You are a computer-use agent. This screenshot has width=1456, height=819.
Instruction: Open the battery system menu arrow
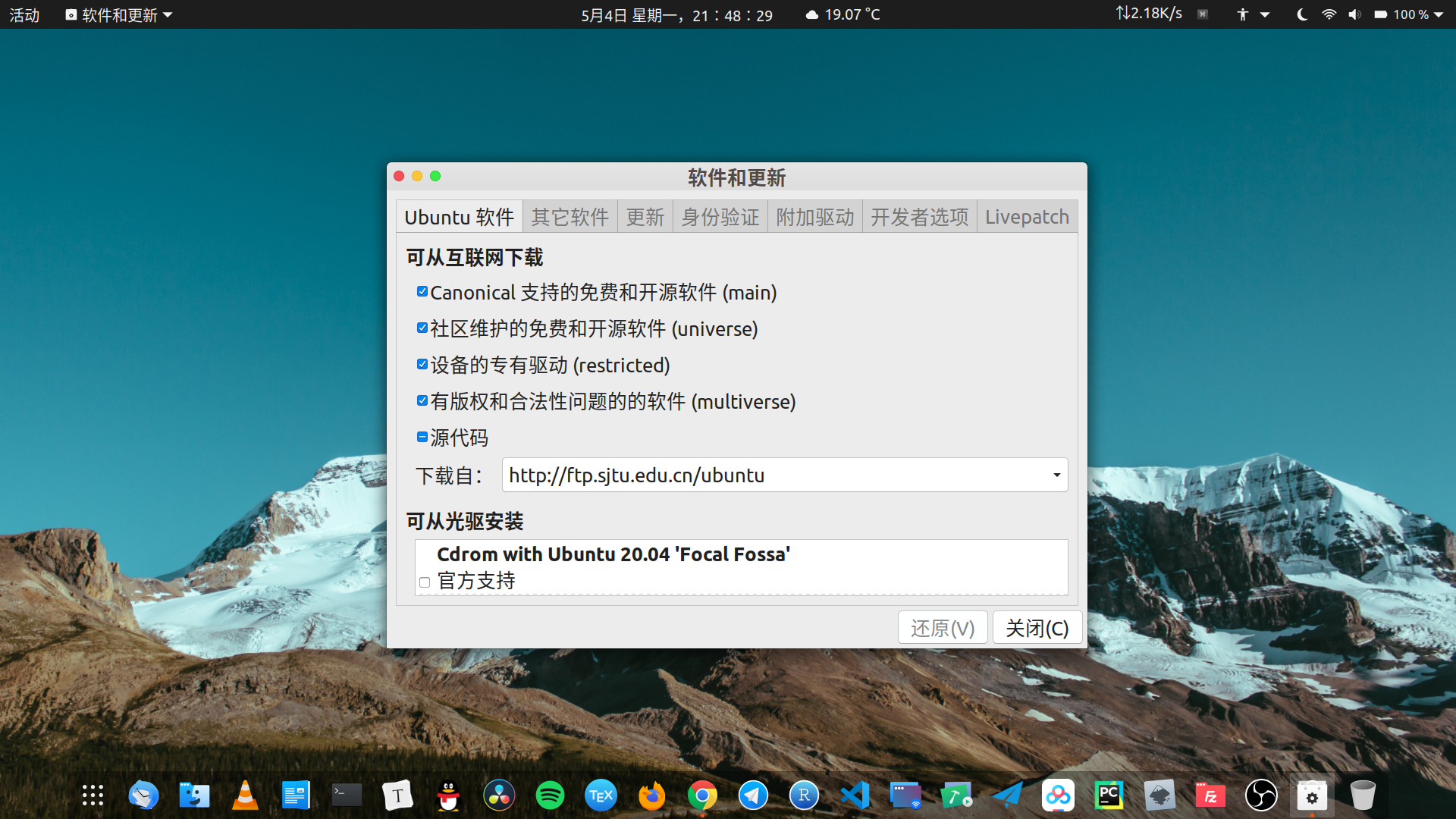(x=1439, y=14)
